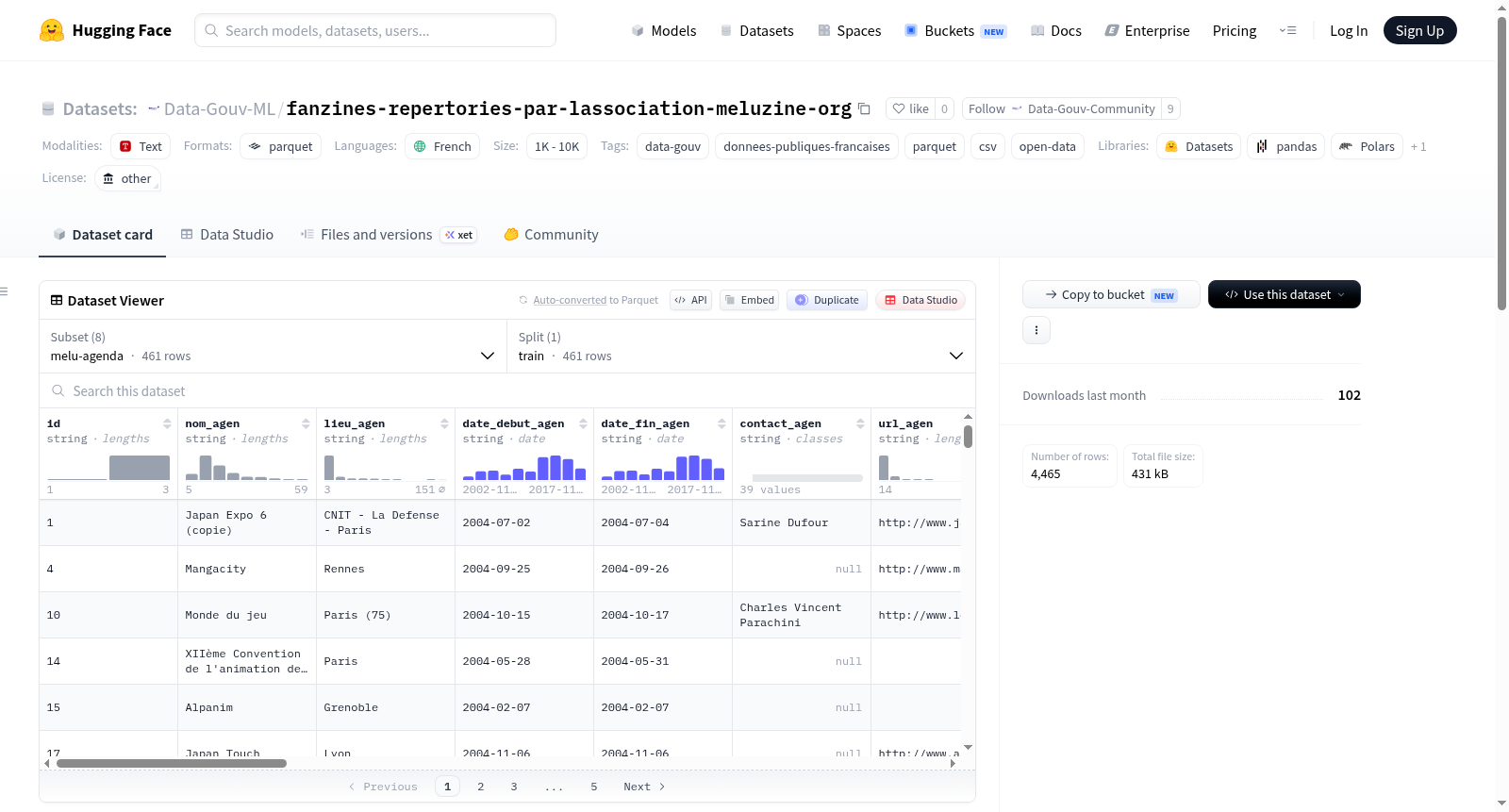This screenshot has width=1509, height=812.
Task: Open Datasets in top navigation
Action: click(756, 31)
